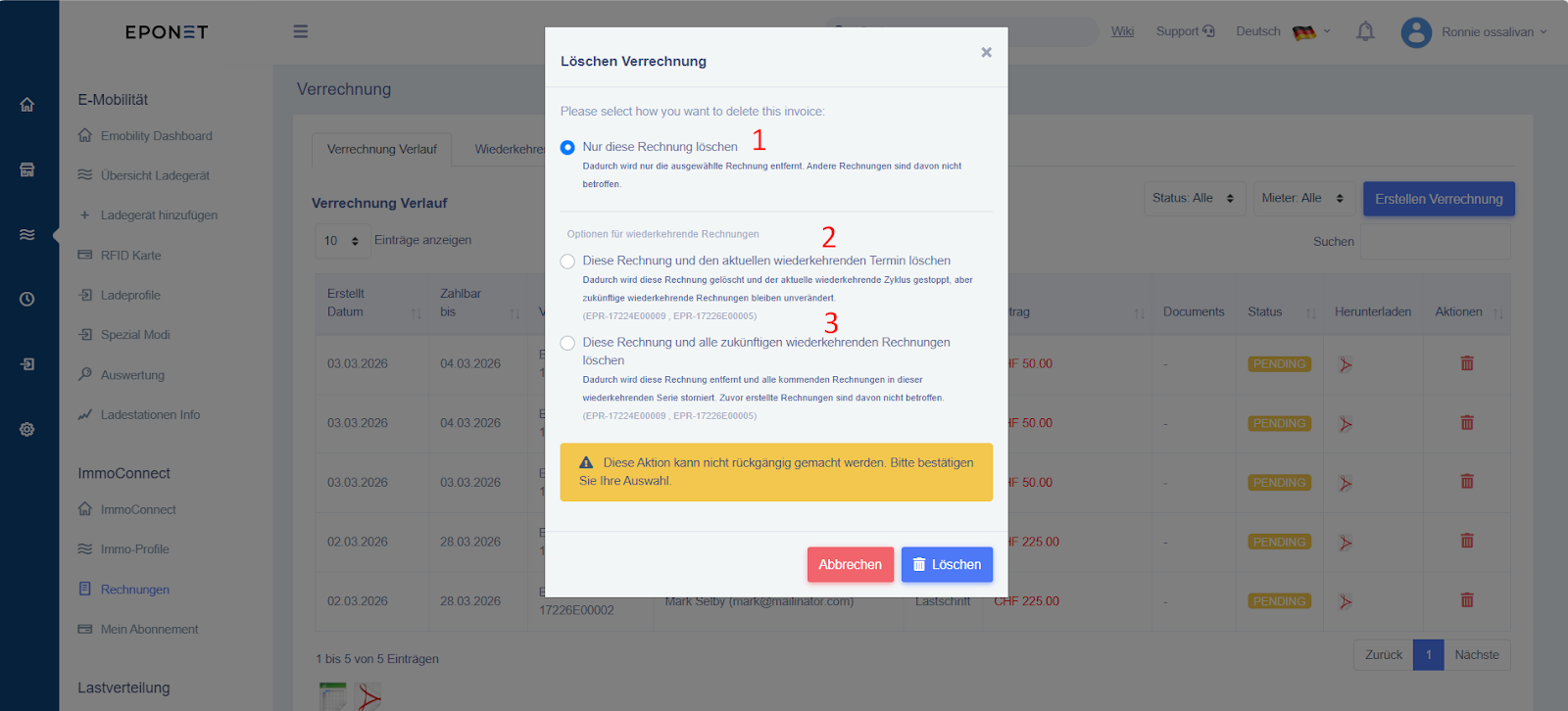Open the Status: Alle filter dropdown
Image resolution: width=1568 pixels, height=711 pixels.
point(1194,199)
